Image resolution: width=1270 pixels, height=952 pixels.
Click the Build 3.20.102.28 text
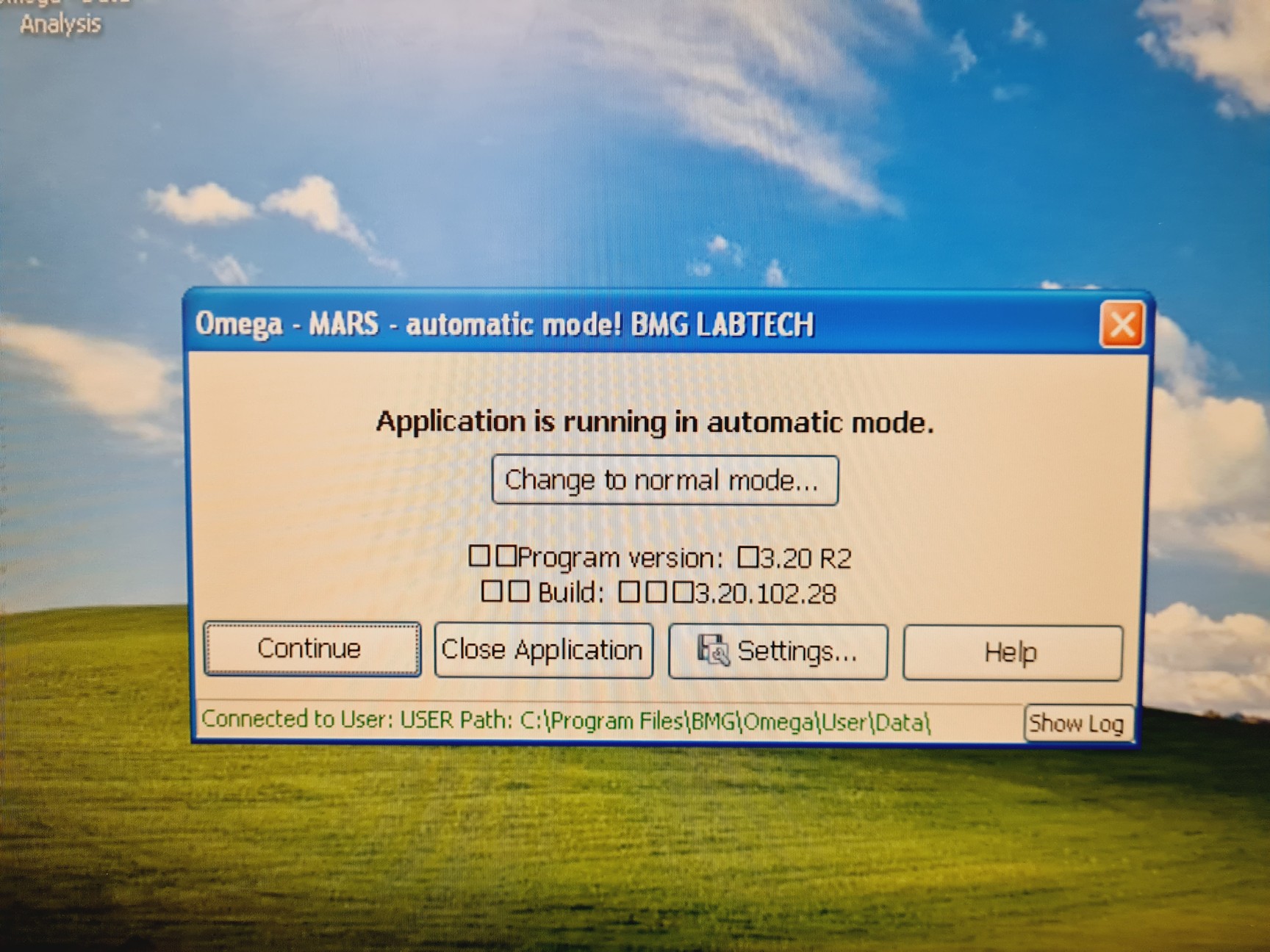(659, 592)
